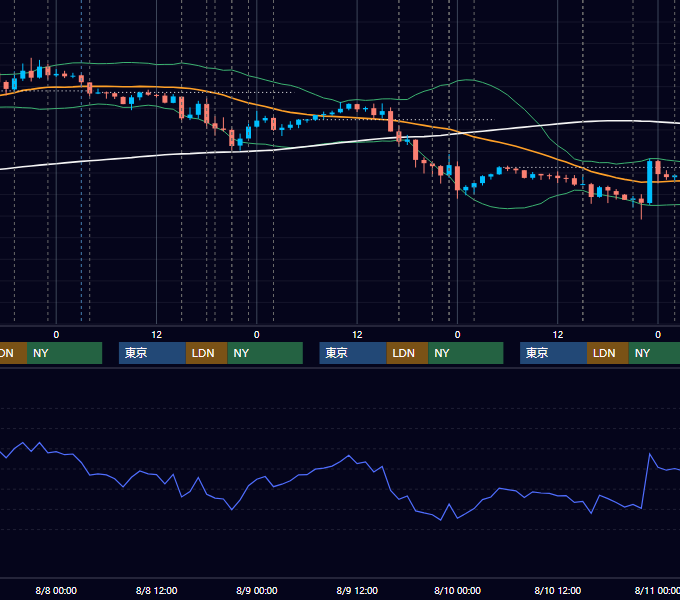Select the 東京 session block on 8/10

coord(553,353)
